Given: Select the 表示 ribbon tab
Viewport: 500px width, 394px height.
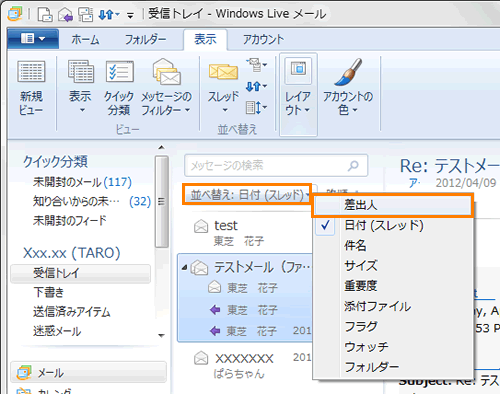Looking at the screenshot, I should pyautogui.click(x=205, y=39).
